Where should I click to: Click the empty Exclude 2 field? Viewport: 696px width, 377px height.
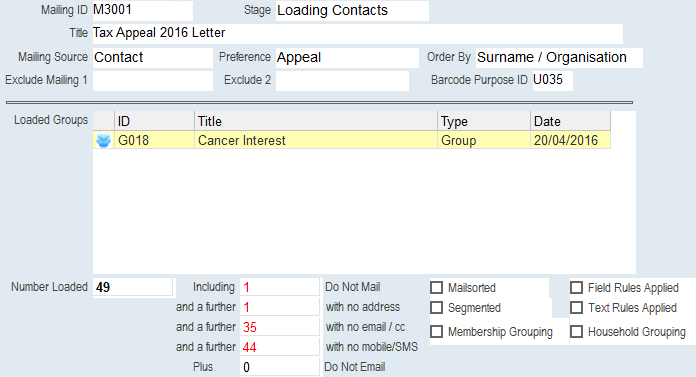342,81
